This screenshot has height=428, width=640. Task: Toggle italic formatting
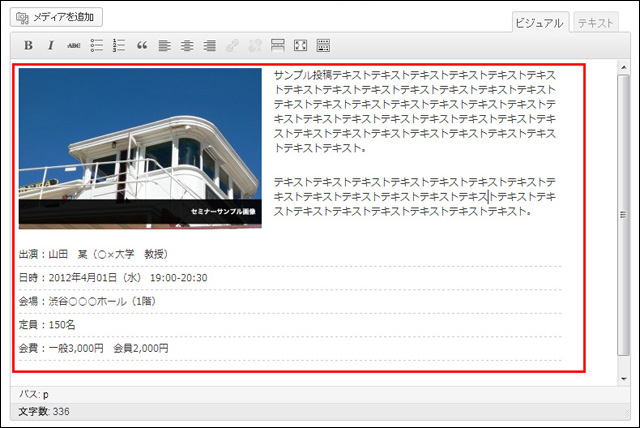50,46
